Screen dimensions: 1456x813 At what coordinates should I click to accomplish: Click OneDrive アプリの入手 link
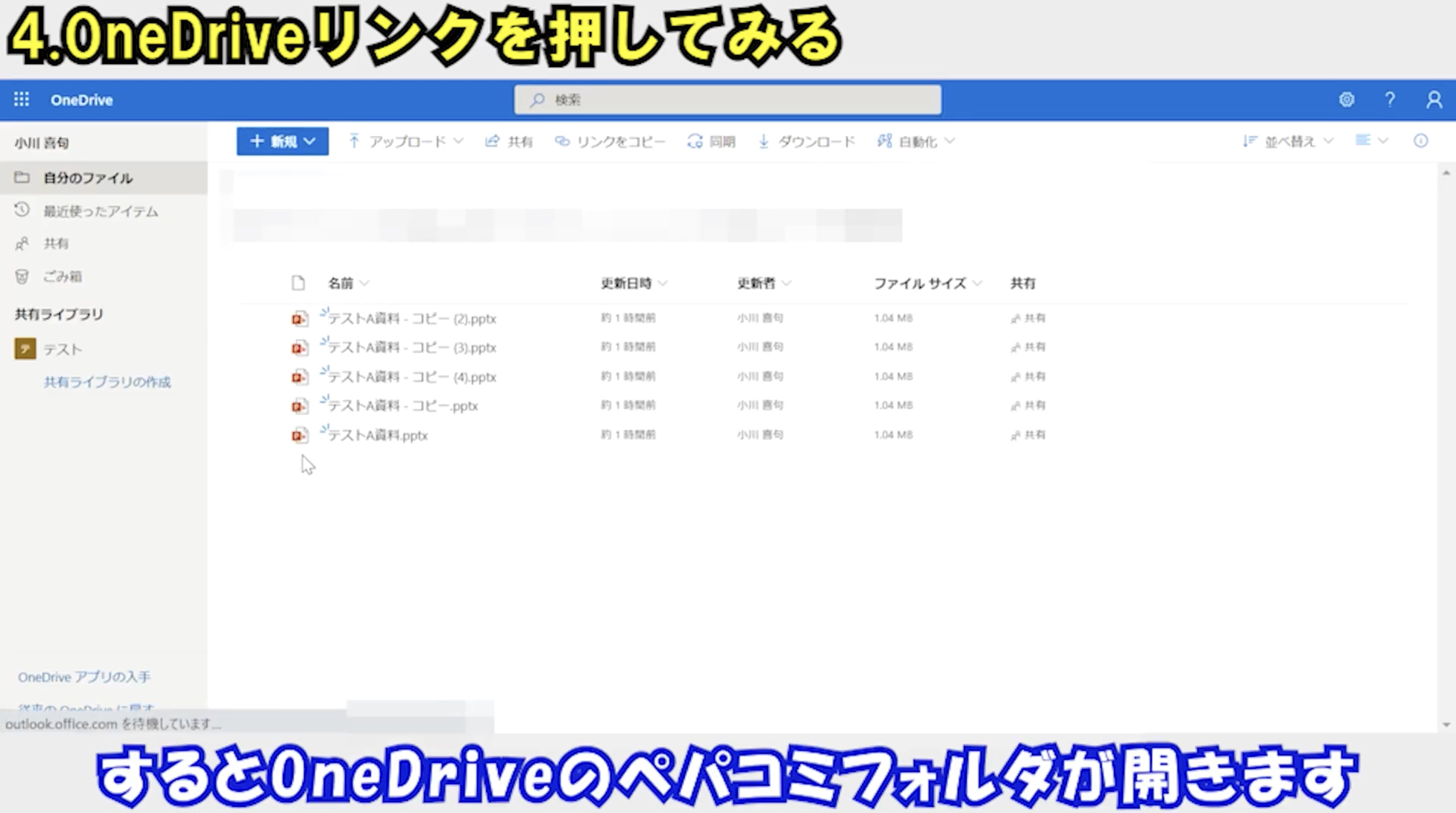(84, 677)
